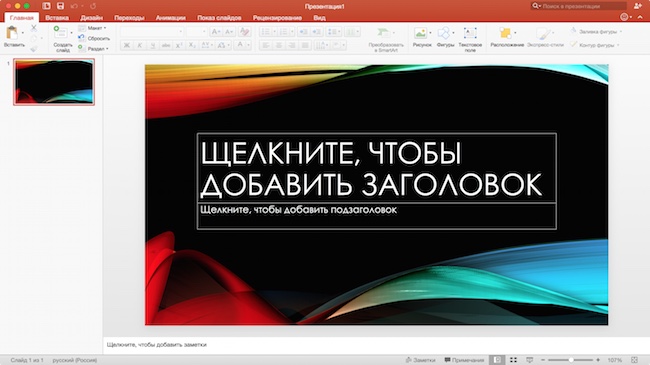Click the slide panel layout icon in title bar

(x=46, y=6)
